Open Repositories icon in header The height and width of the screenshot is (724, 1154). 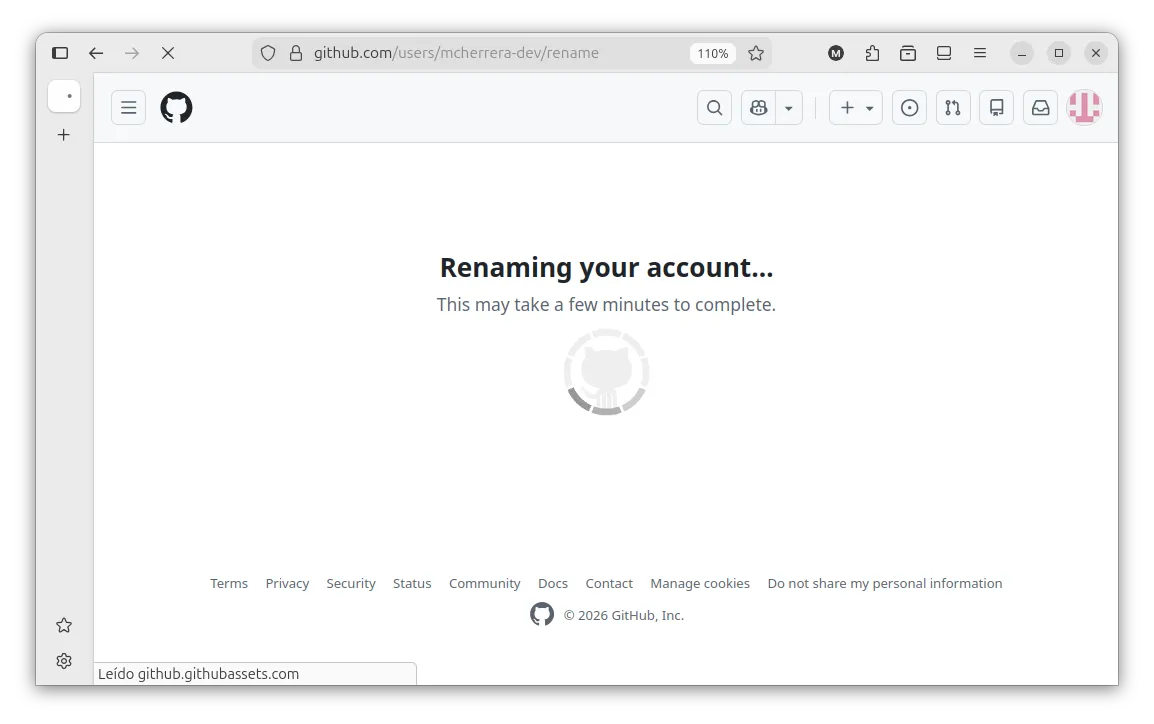[x=996, y=108]
